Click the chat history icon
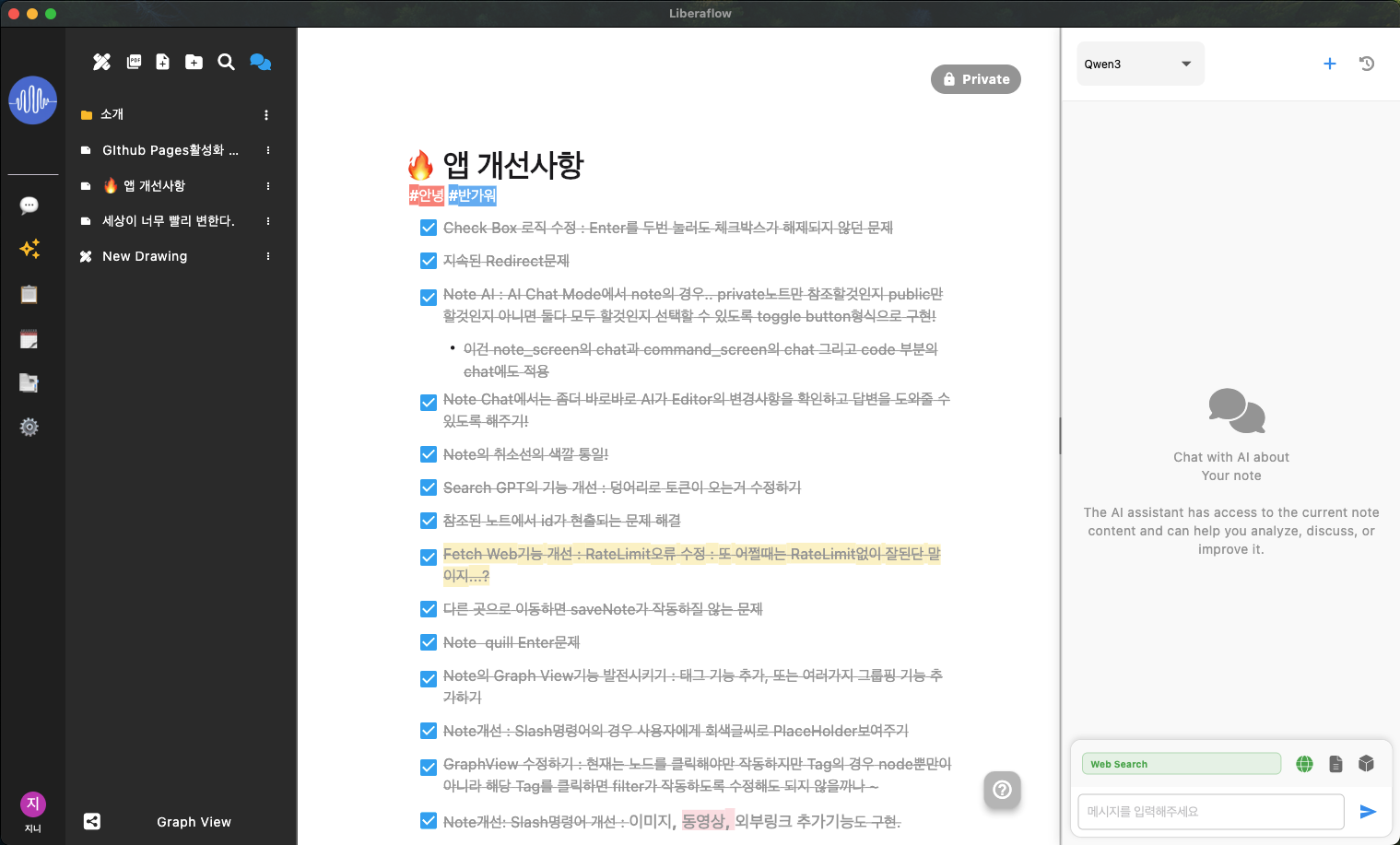Viewport: 1400px width, 845px height. pos(1367,64)
